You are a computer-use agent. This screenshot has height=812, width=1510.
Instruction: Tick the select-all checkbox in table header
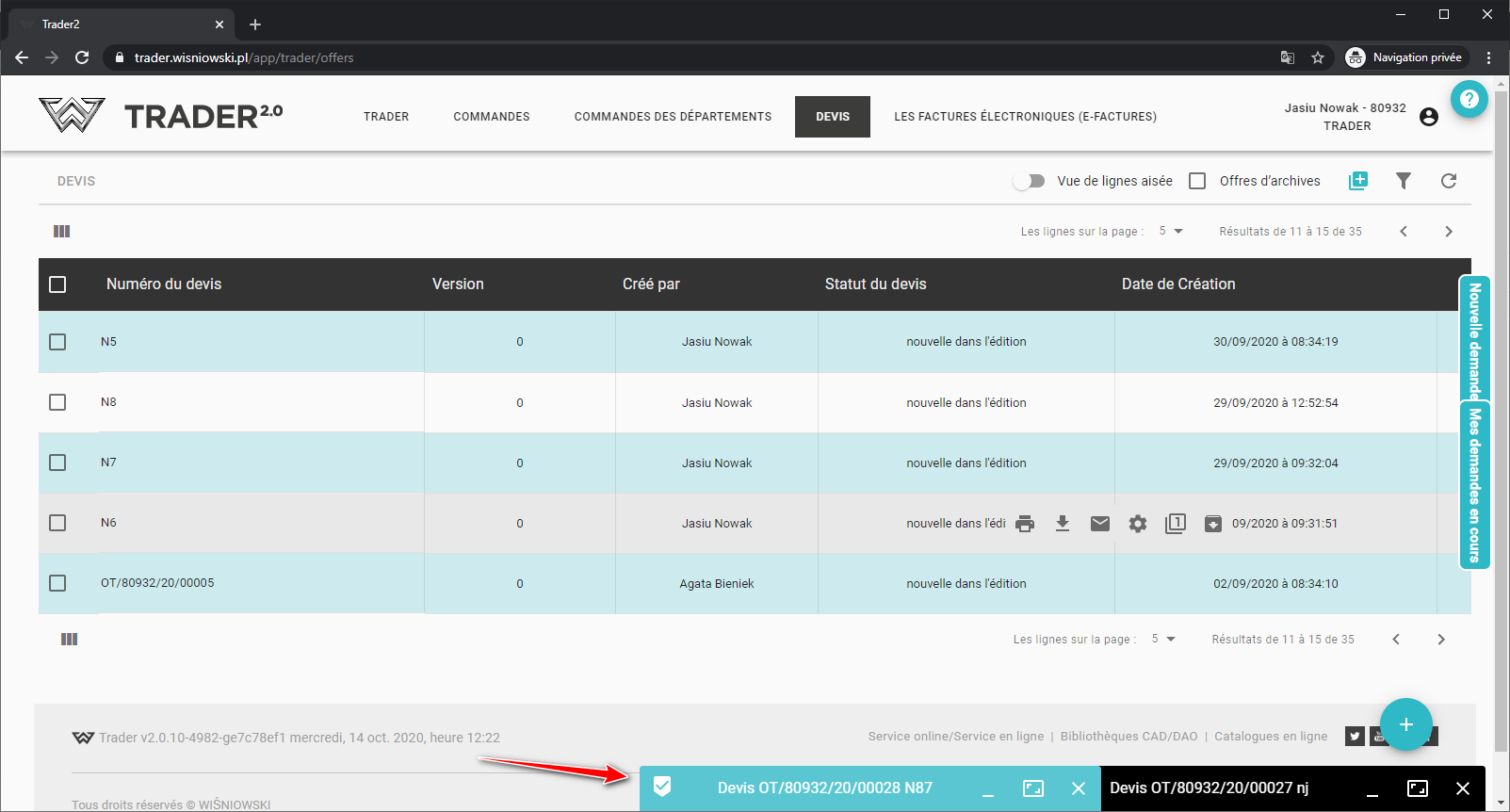pos(57,284)
